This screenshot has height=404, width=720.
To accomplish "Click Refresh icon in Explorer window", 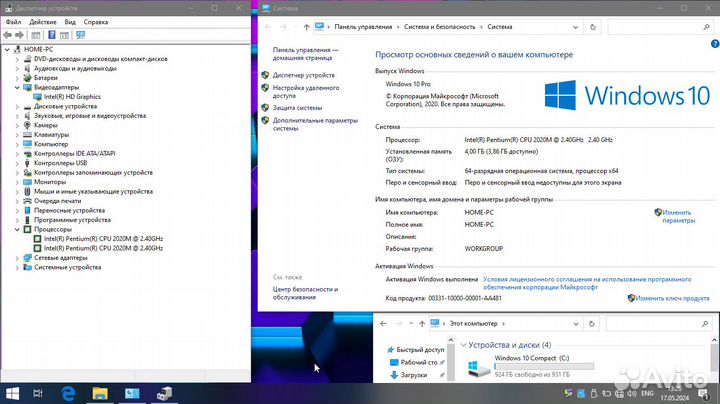I will 591,324.
